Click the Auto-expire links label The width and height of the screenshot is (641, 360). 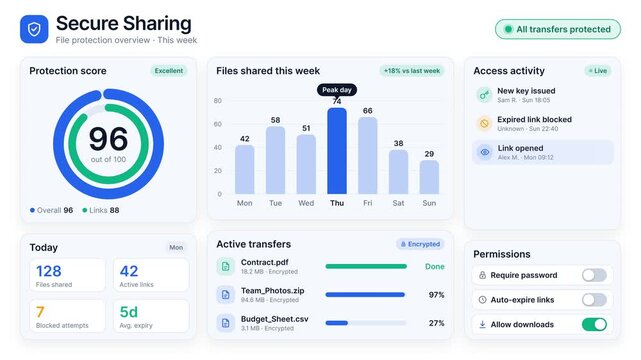(522, 300)
